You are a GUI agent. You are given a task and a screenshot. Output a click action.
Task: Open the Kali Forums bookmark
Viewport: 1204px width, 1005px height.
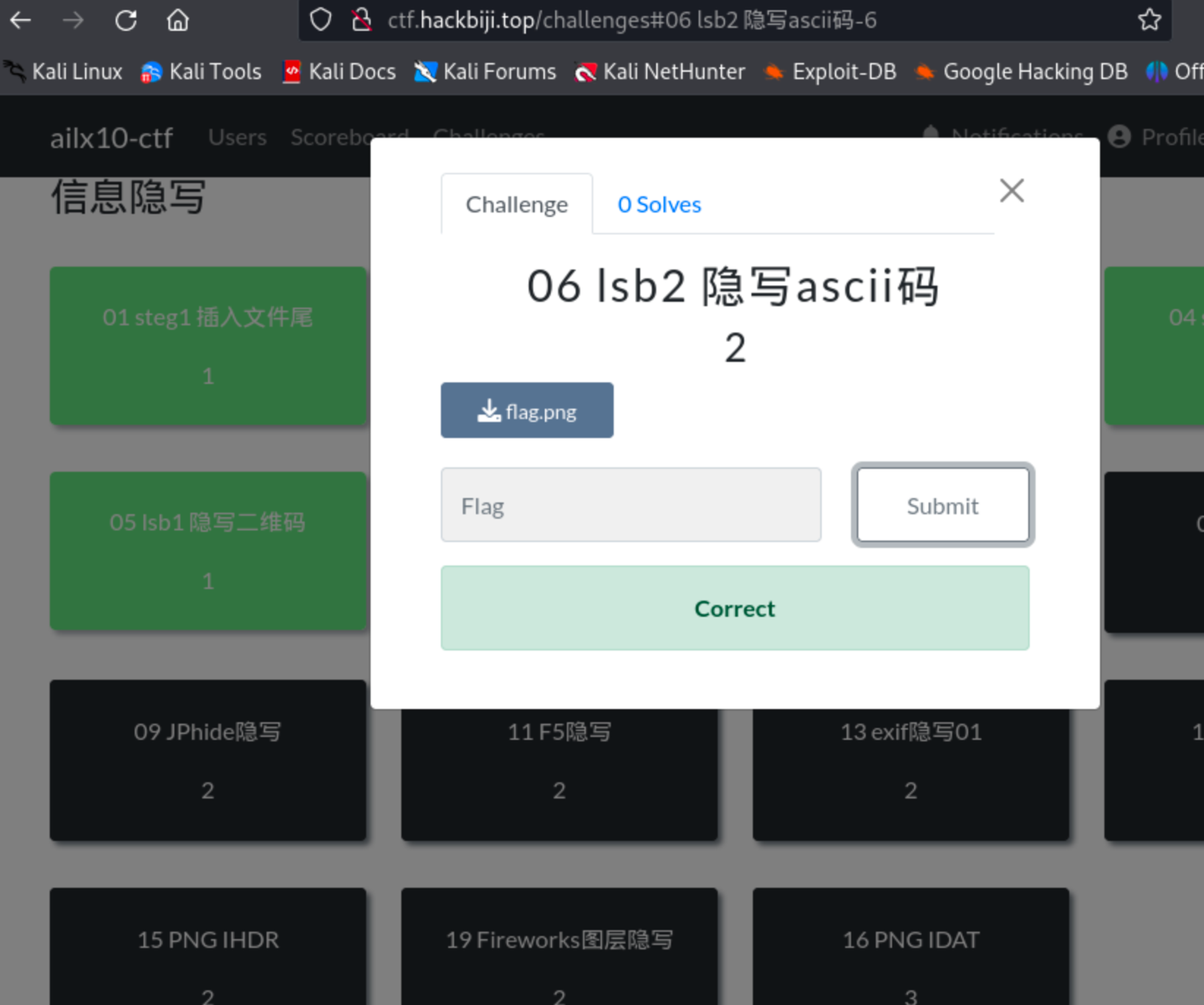(x=485, y=72)
